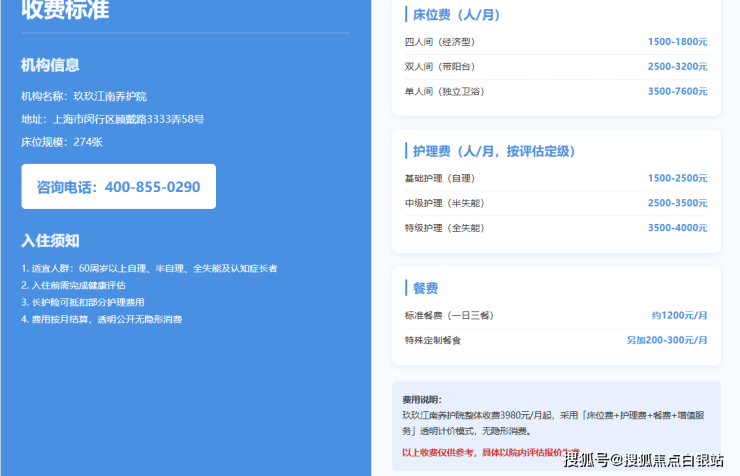Click notice item 3 长护险可抵扣部分护理费用
740x476 pixels.
coord(83,302)
